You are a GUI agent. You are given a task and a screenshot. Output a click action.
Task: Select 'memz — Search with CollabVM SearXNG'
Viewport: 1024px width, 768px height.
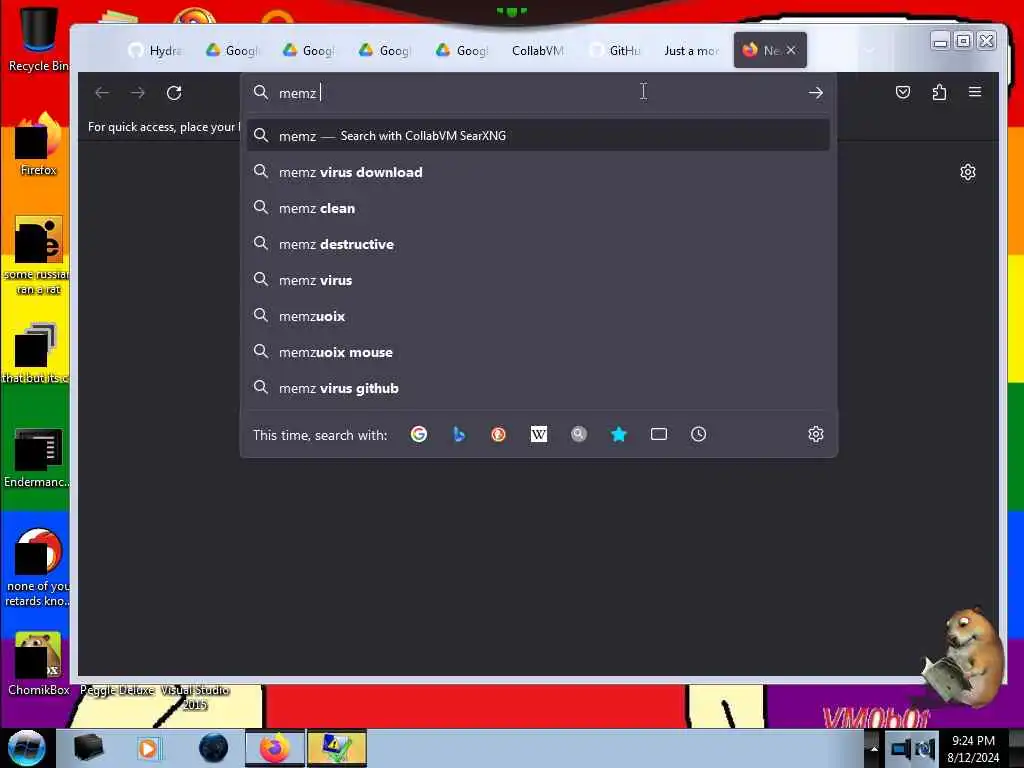(538, 136)
